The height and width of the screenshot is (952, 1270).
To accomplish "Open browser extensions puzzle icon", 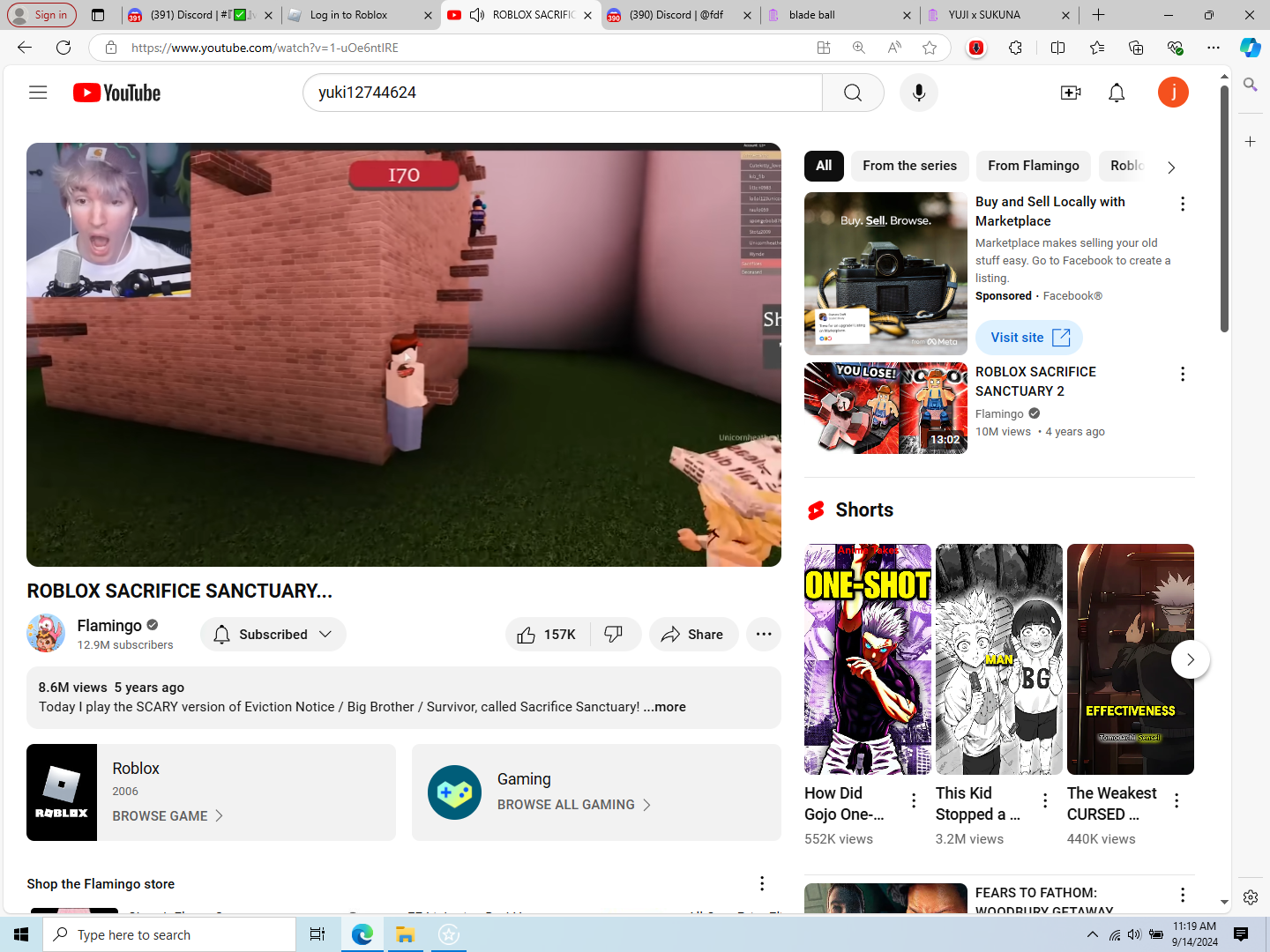I will pyautogui.click(x=1016, y=48).
